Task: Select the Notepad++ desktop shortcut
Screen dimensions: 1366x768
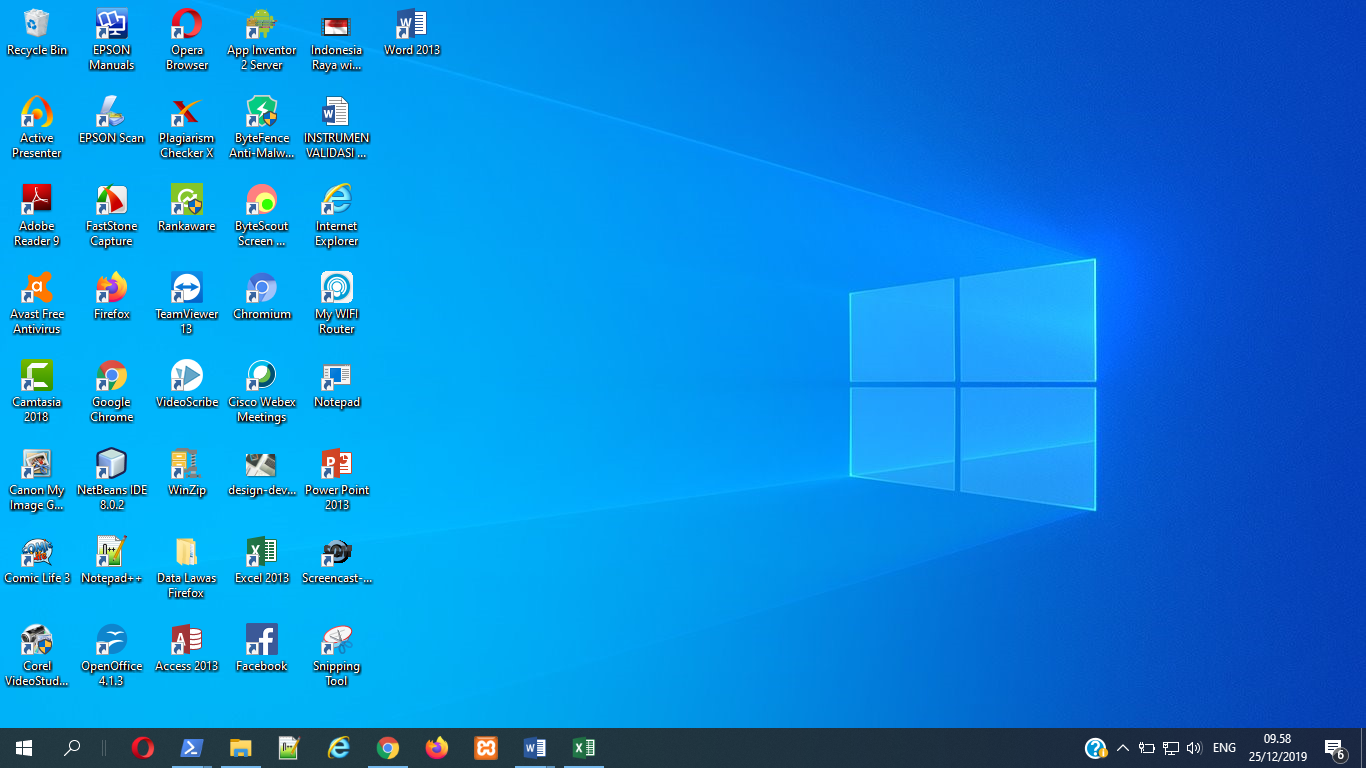Action: pyautogui.click(x=111, y=560)
